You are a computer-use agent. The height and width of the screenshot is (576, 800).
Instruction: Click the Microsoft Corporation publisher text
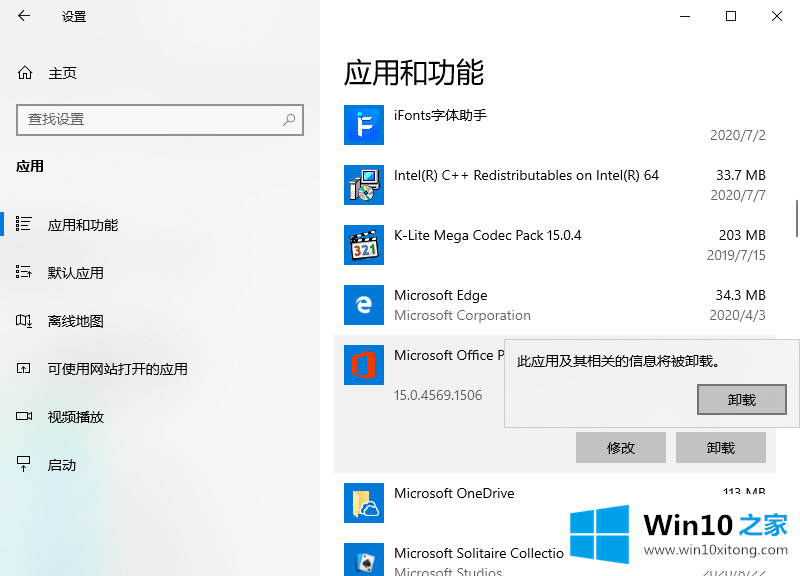pos(462,315)
